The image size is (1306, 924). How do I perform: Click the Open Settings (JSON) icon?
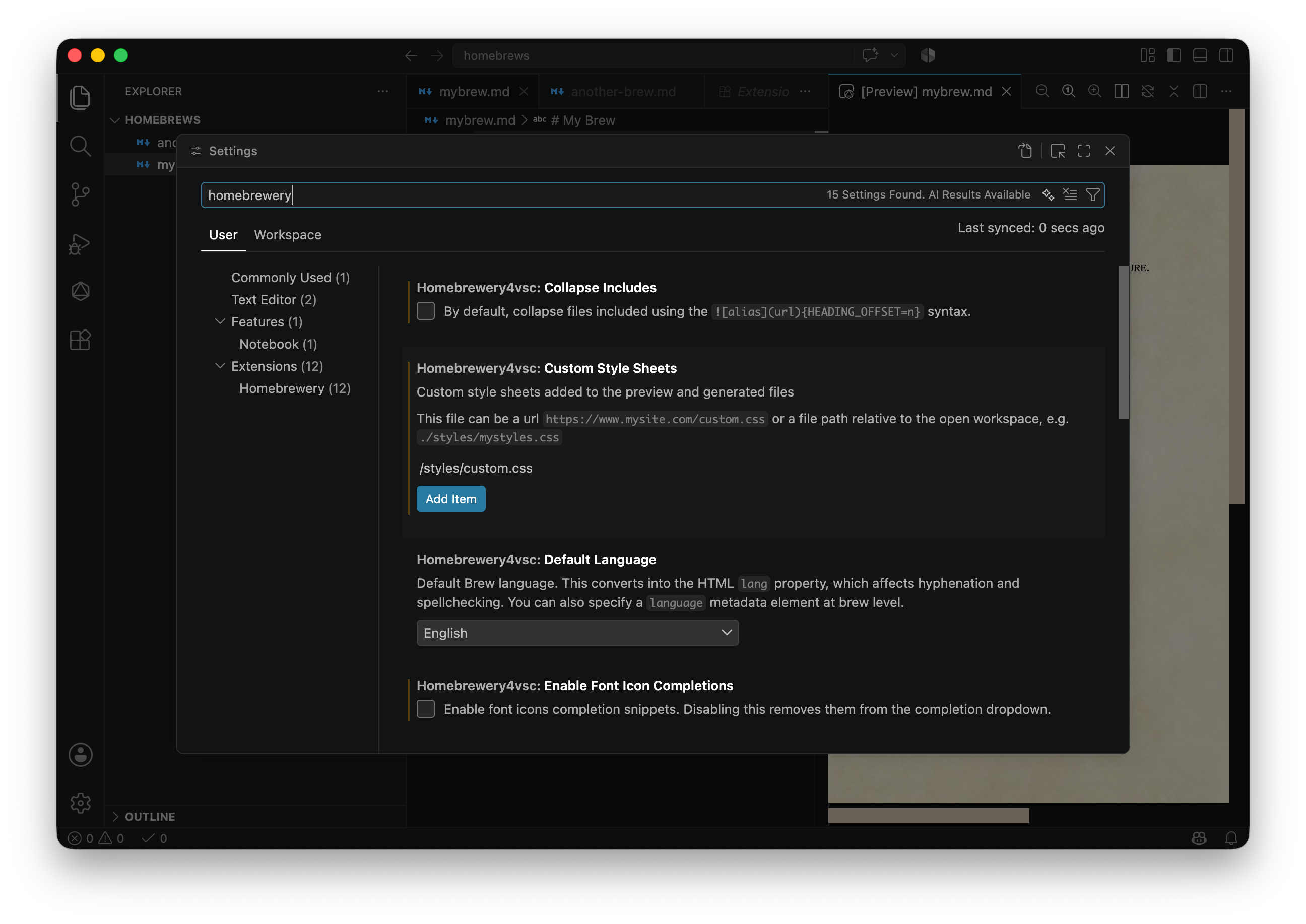(x=1025, y=151)
